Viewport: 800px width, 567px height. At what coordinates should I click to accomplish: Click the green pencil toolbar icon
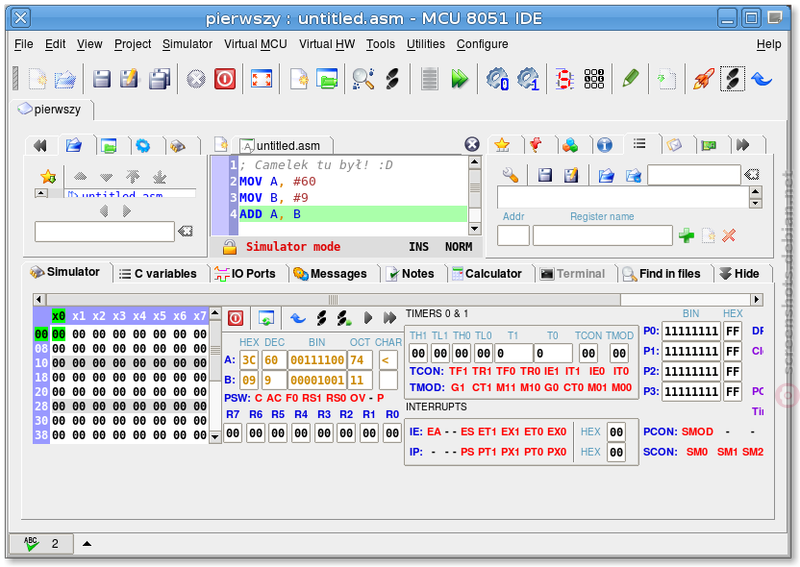(631, 79)
